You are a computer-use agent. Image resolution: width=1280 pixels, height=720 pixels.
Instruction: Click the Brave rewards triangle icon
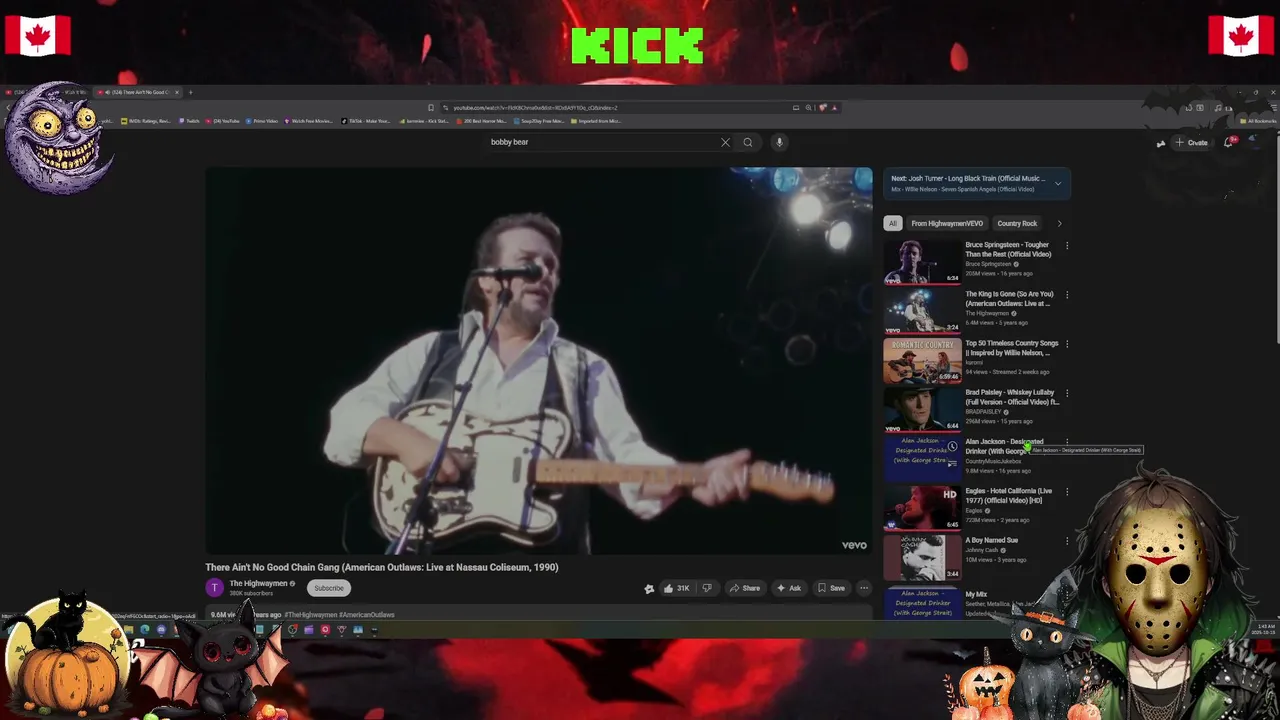point(834,108)
